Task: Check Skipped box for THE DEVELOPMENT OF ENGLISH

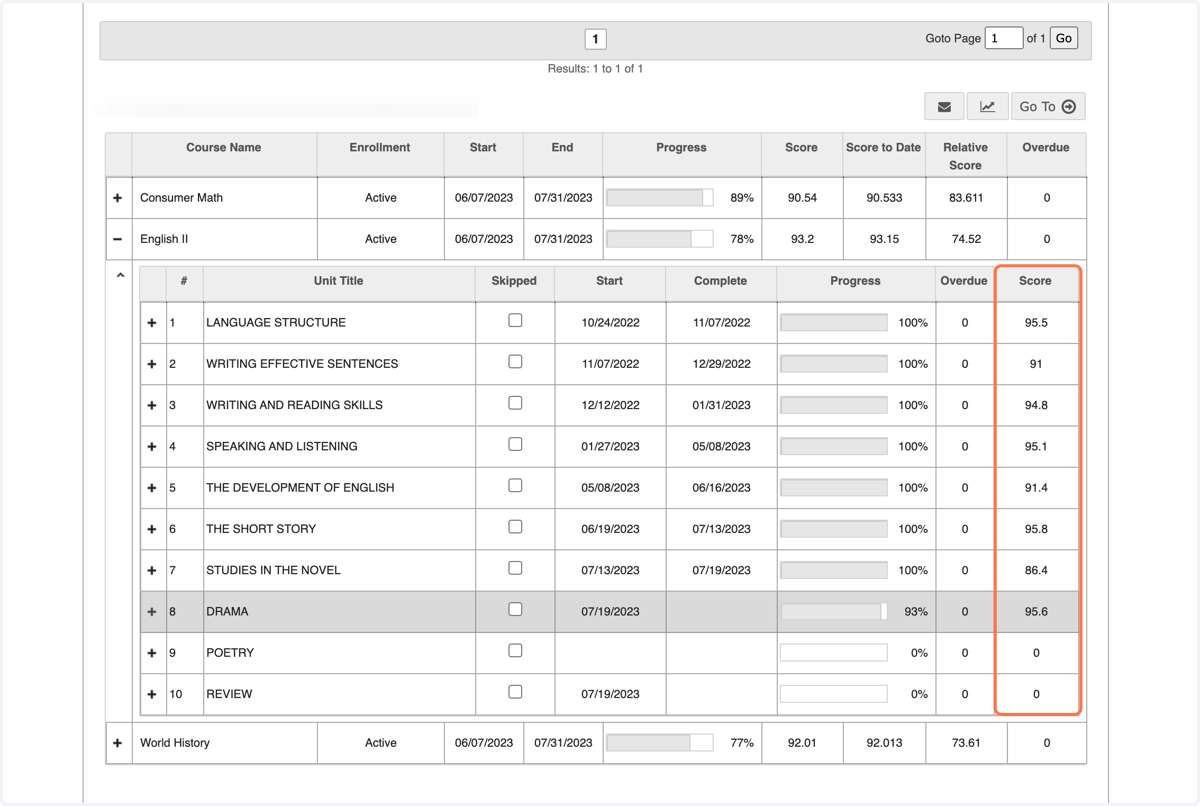Action: coord(515,485)
